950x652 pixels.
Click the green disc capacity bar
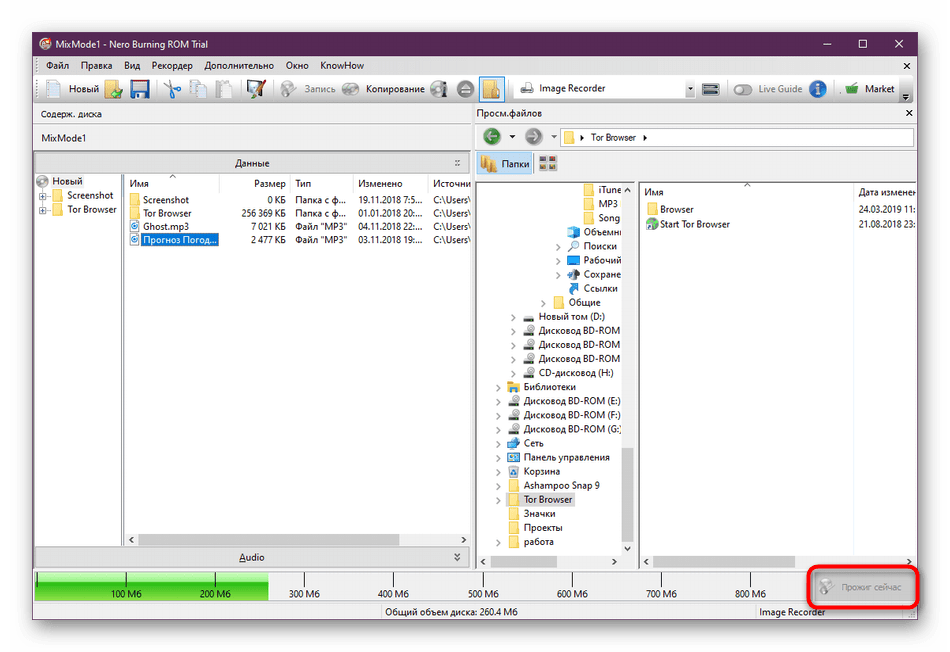[x=151, y=587]
